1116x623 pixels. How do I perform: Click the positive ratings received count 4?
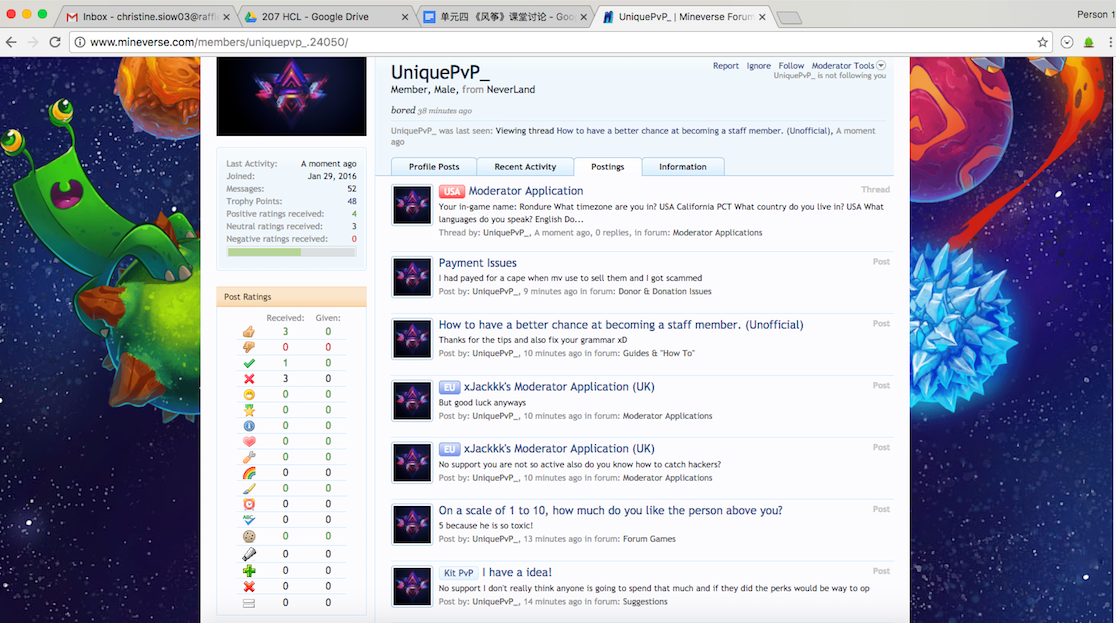[354, 214]
